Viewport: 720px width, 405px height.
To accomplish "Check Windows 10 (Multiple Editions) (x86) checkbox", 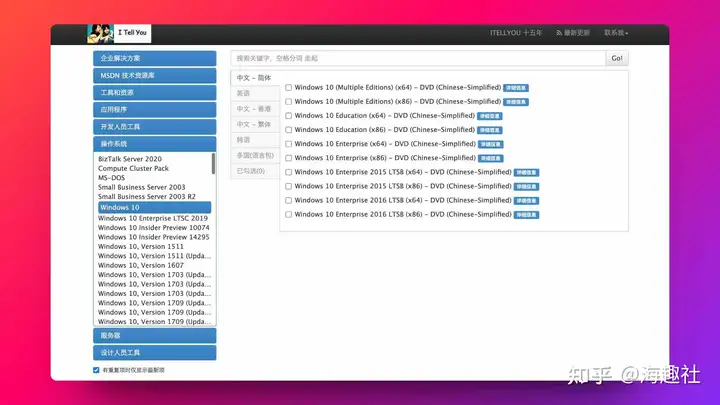I will (x=289, y=102).
